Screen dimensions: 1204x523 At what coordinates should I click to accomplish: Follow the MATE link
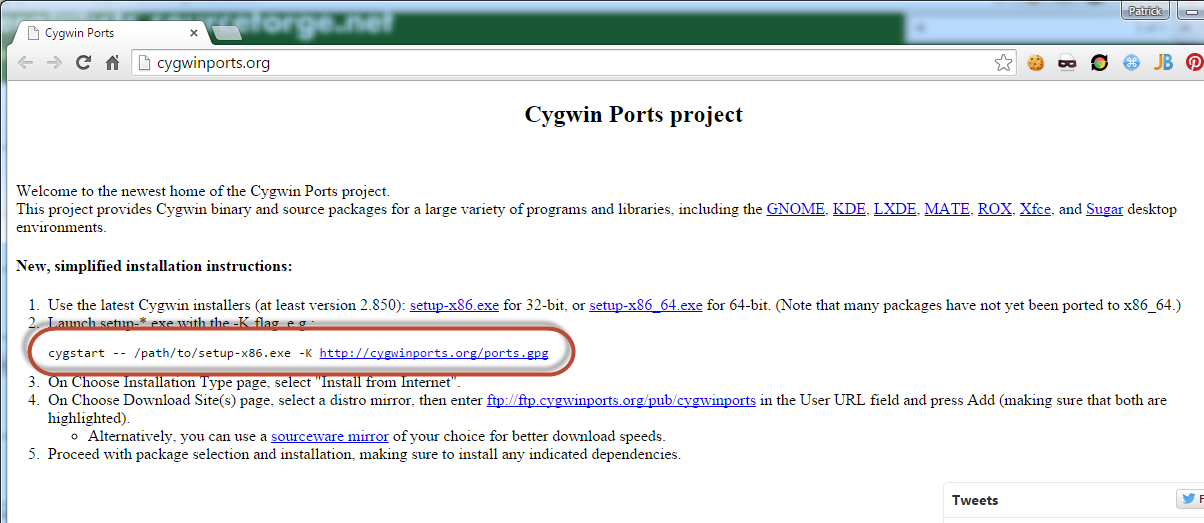coord(947,209)
